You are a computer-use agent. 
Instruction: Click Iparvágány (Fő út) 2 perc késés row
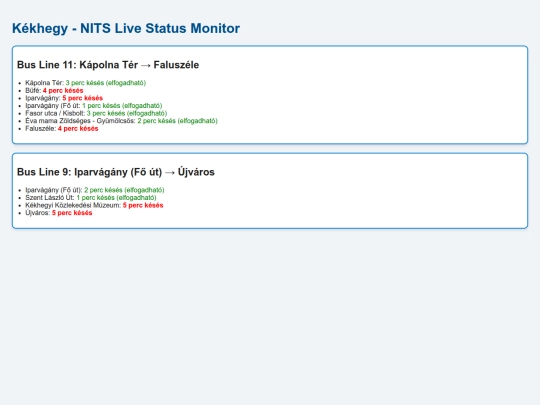tap(95, 190)
